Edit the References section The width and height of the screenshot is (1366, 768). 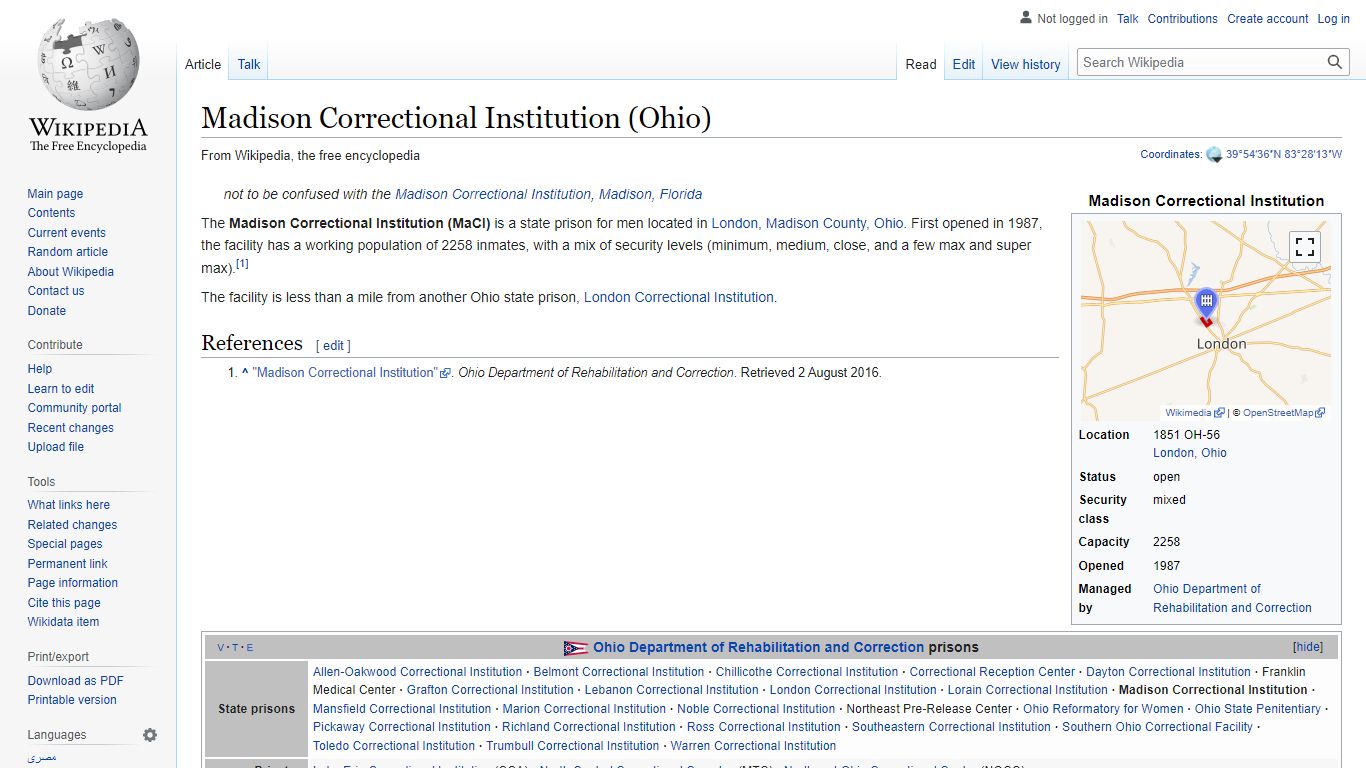point(333,346)
